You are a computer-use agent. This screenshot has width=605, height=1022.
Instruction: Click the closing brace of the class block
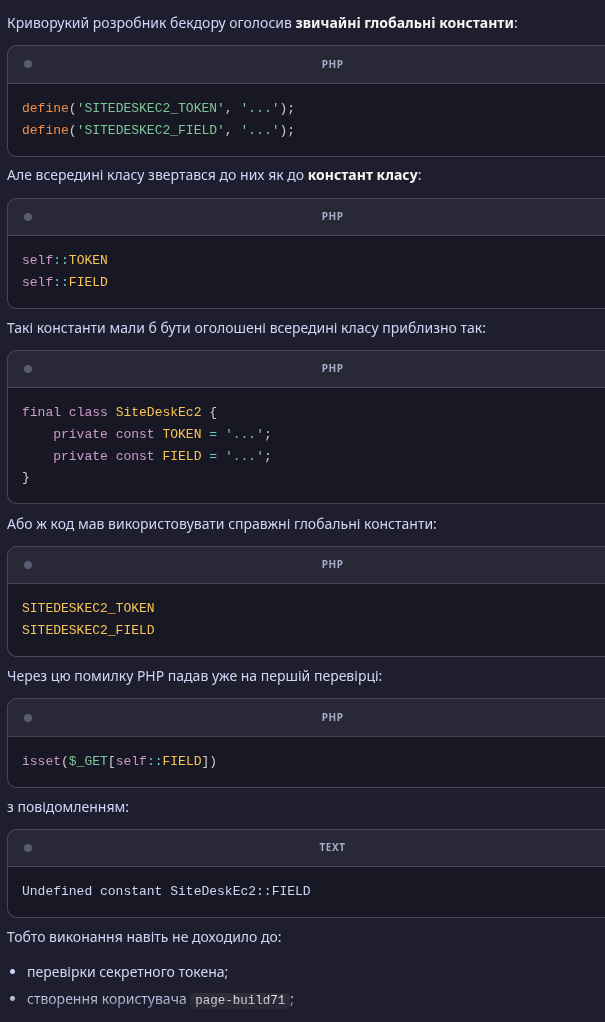point(25,477)
